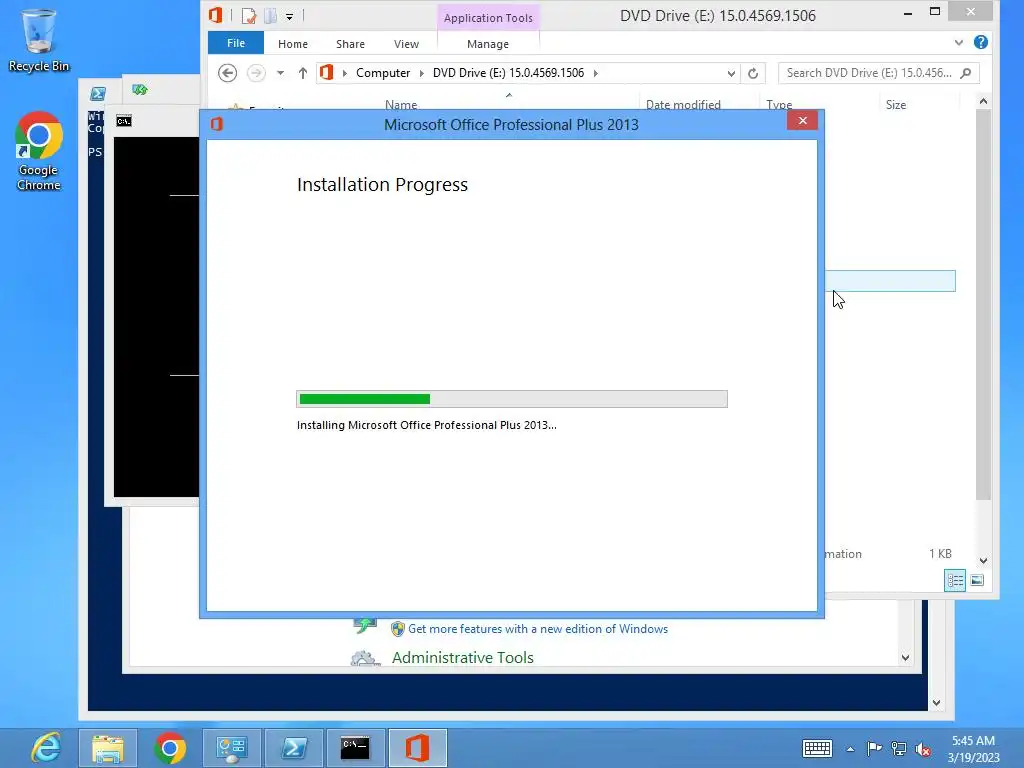Close the Office installation dialog
The image size is (1024, 768).
click(803, 121)
